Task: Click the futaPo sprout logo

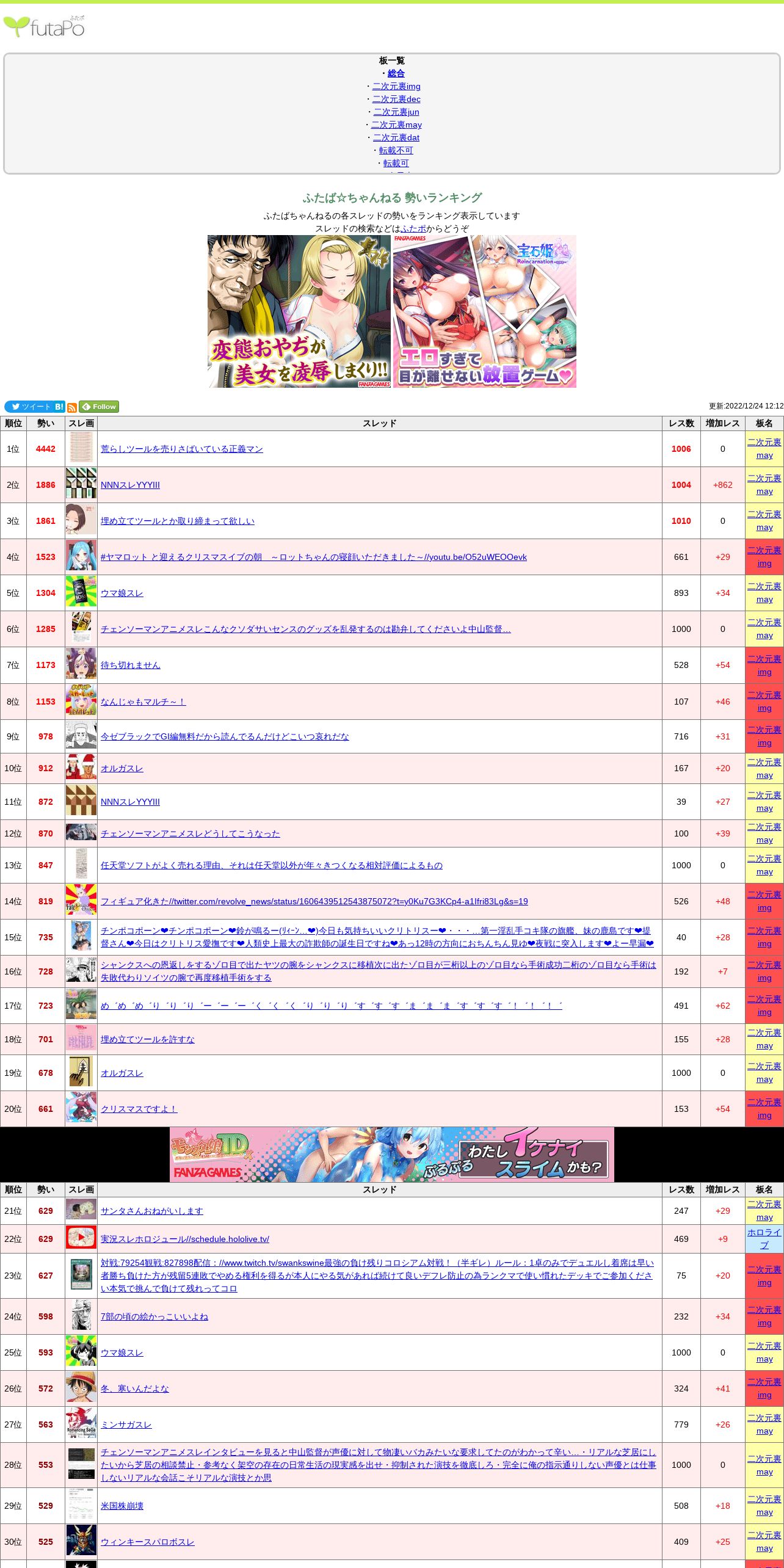Action: coord(44,26)
